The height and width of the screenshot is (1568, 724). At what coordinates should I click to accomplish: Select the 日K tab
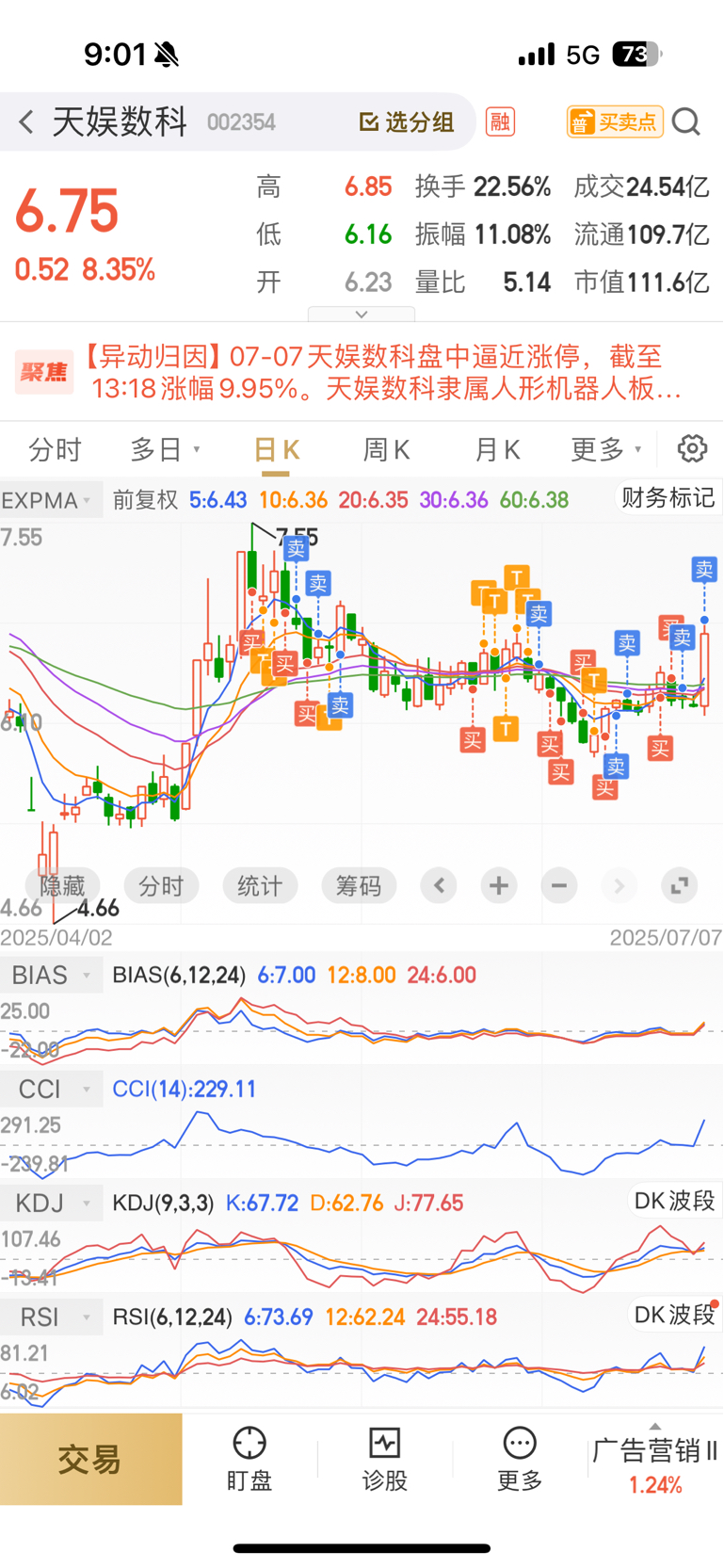point(276,450)
